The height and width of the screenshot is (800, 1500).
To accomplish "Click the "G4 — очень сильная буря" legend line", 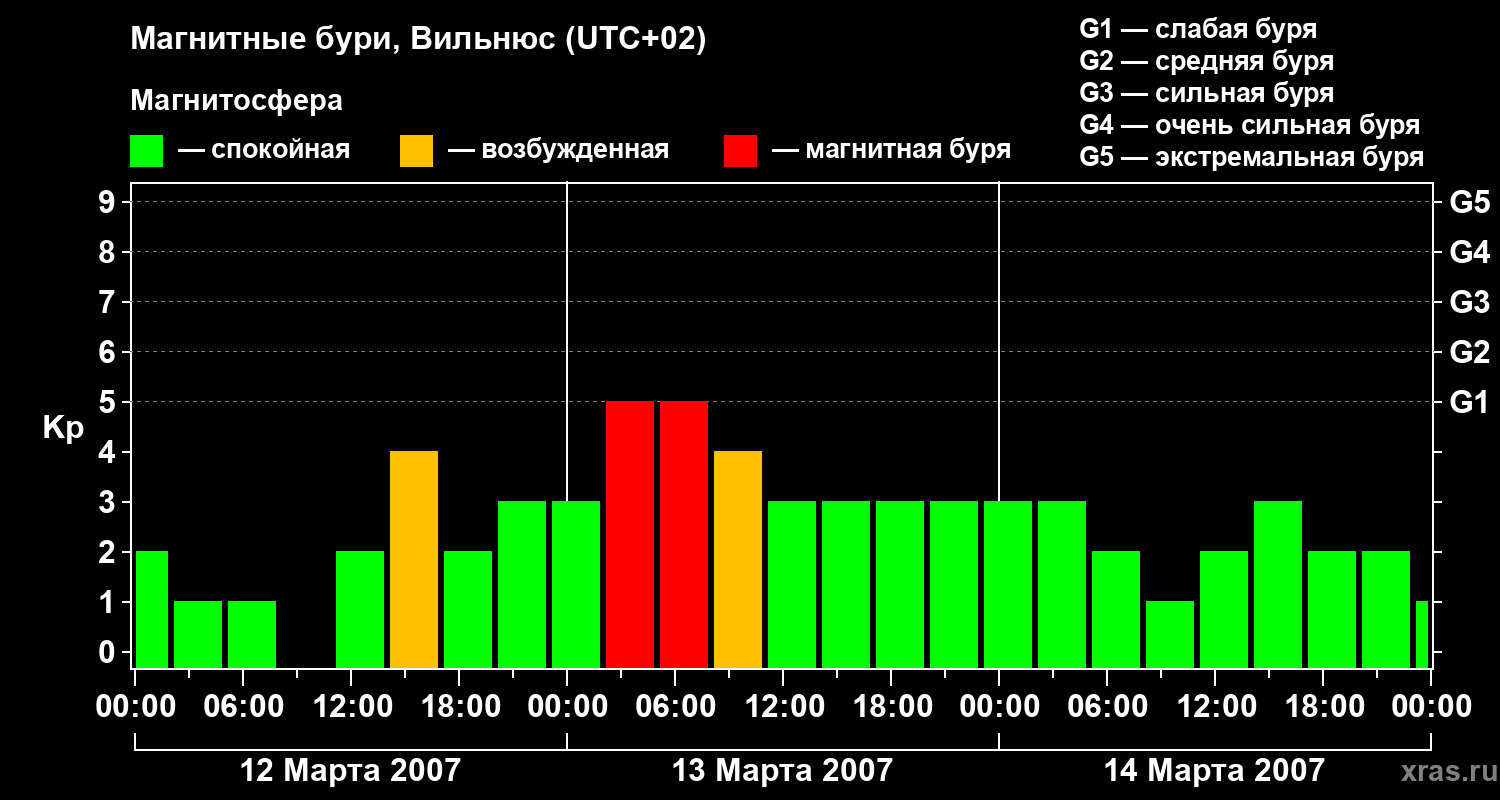I will pyautogui.click(x=1249, y=125).
